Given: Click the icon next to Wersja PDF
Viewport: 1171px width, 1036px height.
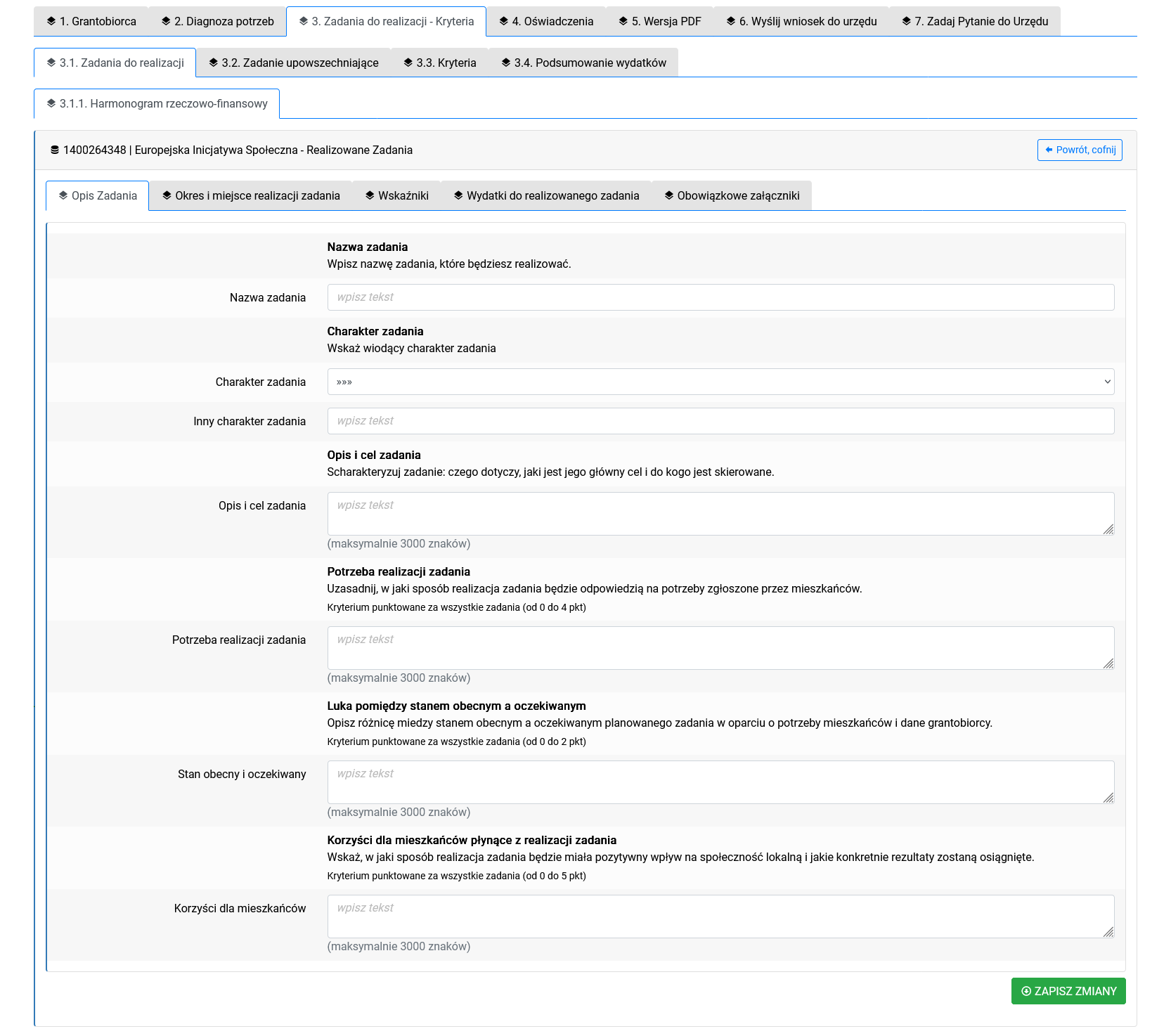Looking at the screenshot, I should [x=623, y=21].
